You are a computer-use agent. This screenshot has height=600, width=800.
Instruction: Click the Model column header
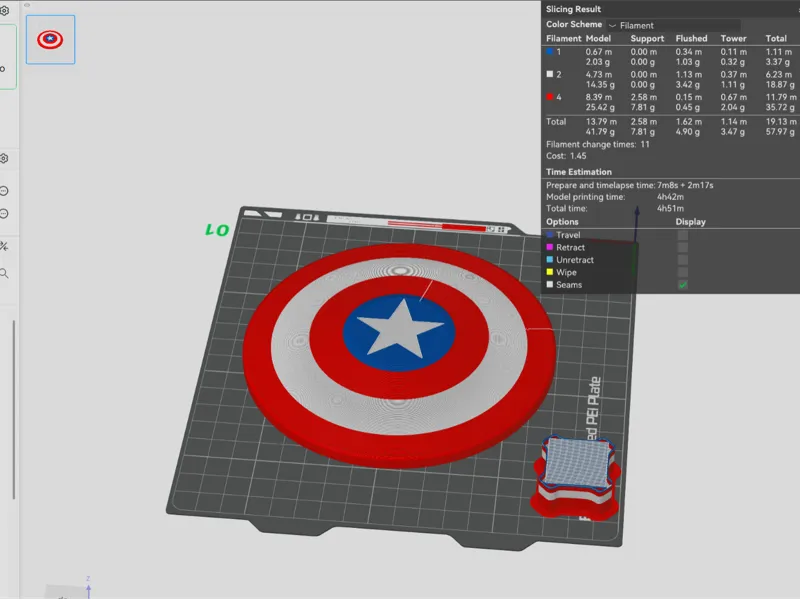tap(598, 38)
